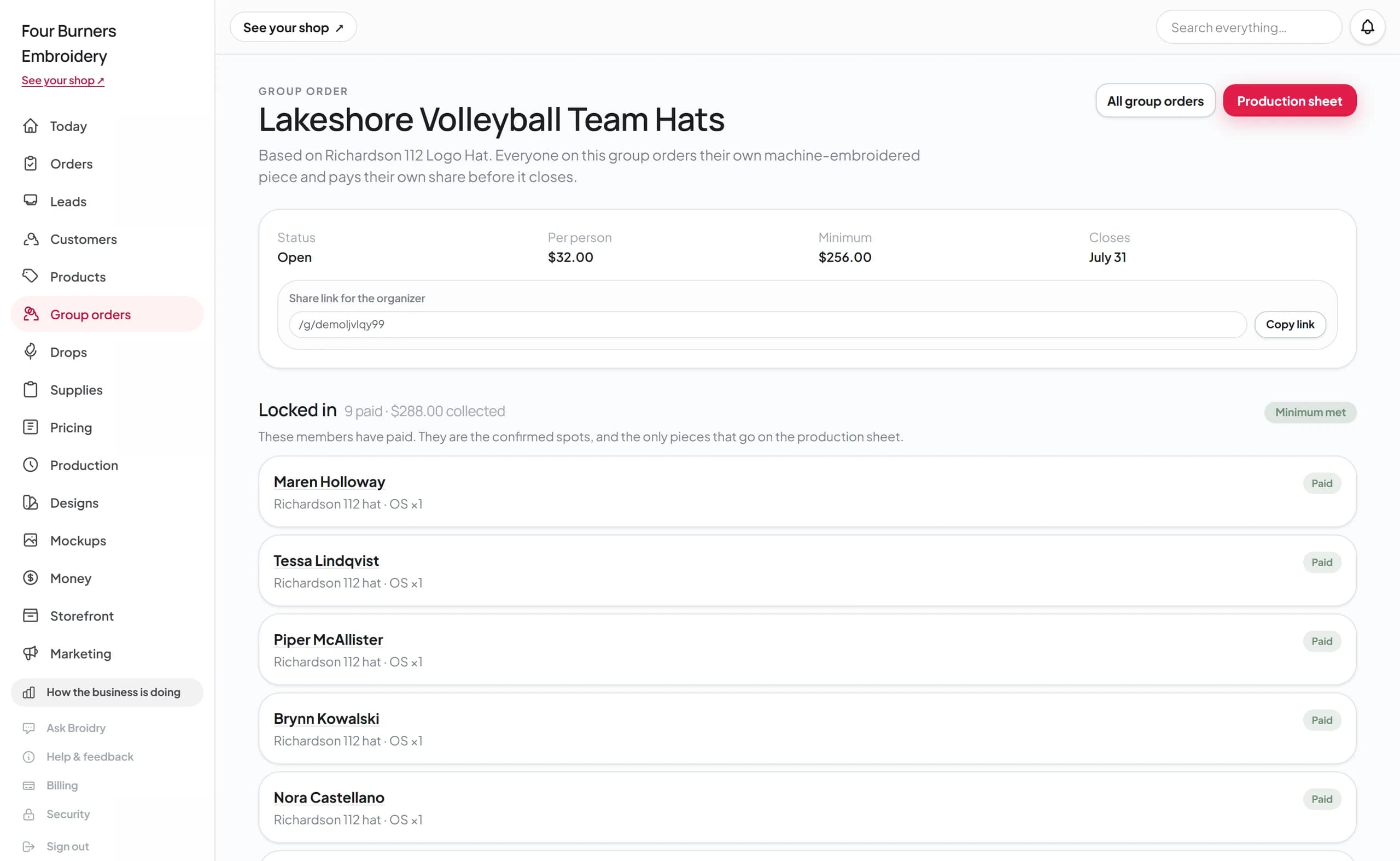
Task: Open the Leads section
Action: 107,201
